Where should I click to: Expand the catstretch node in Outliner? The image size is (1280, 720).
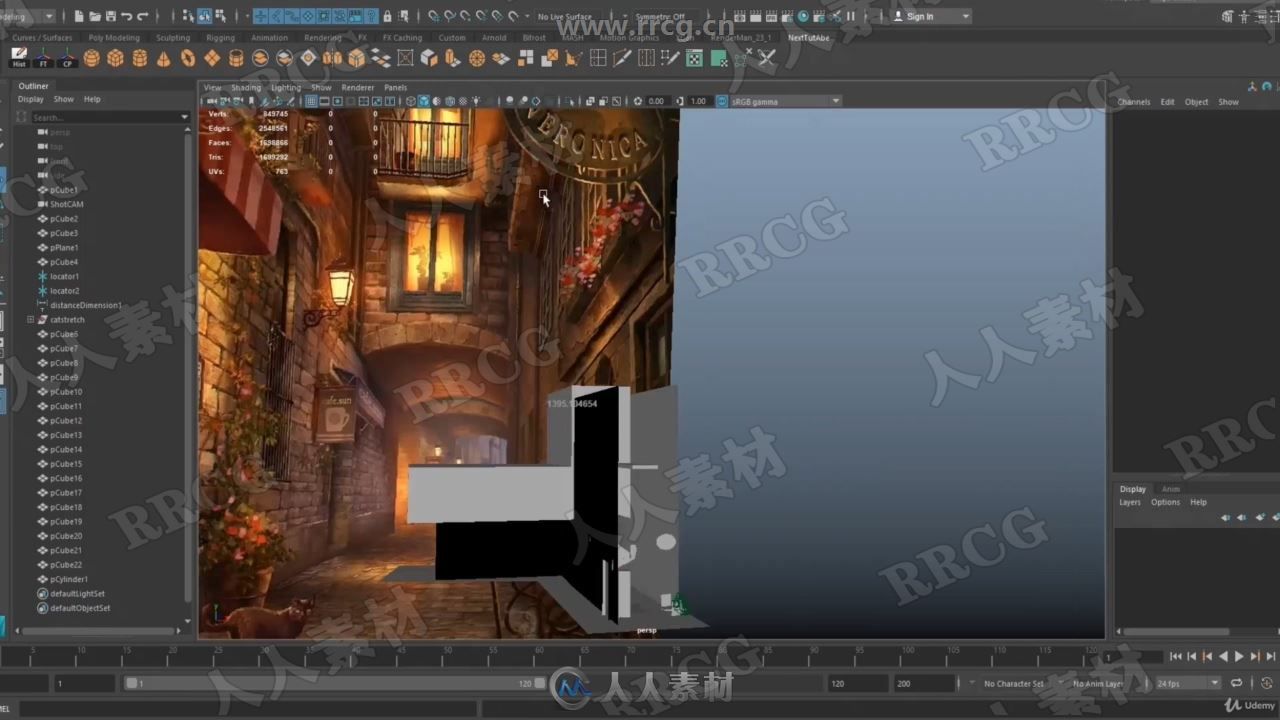coord(31,320)
